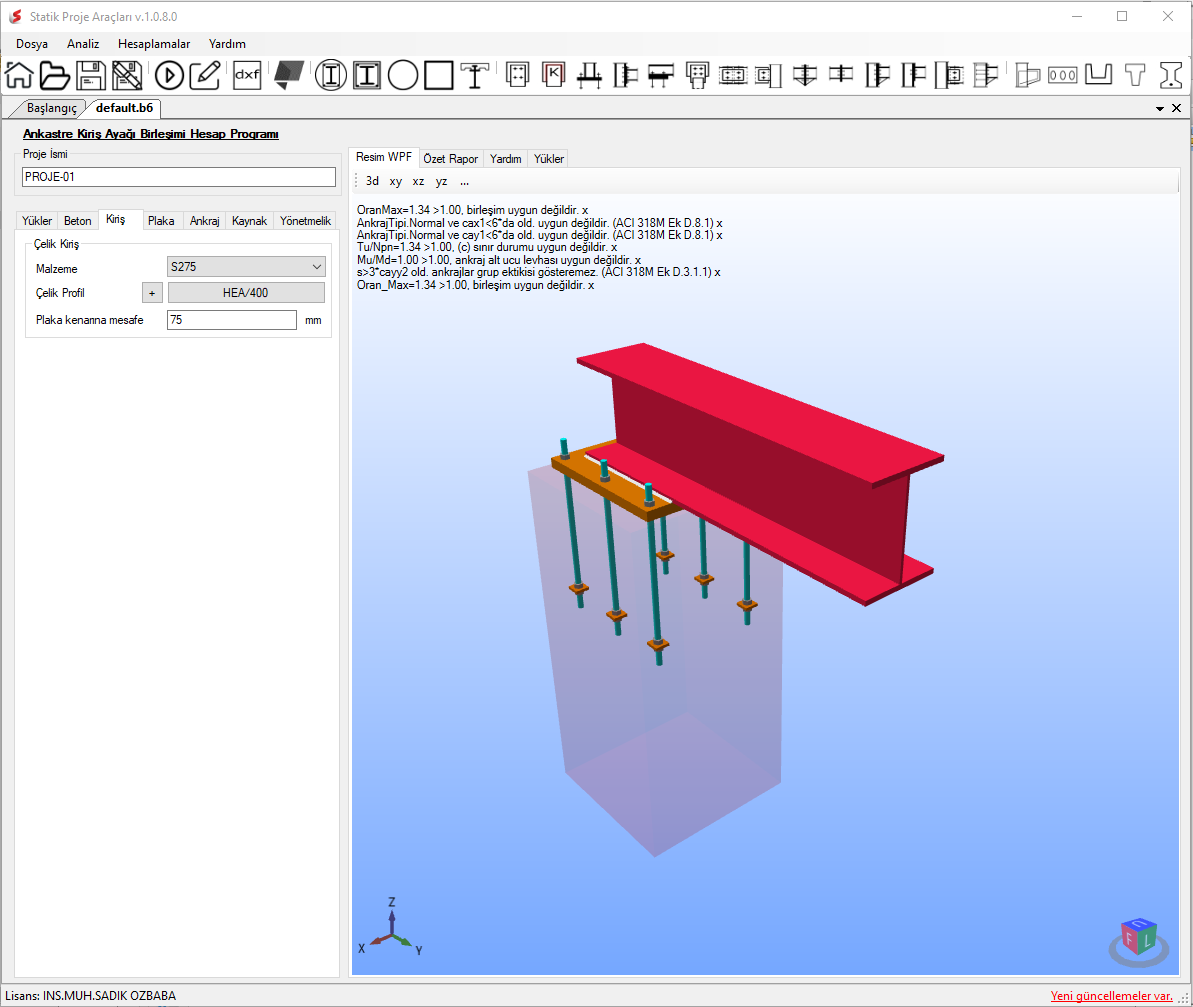Switch to the Kaynak tab

[250, 221]
